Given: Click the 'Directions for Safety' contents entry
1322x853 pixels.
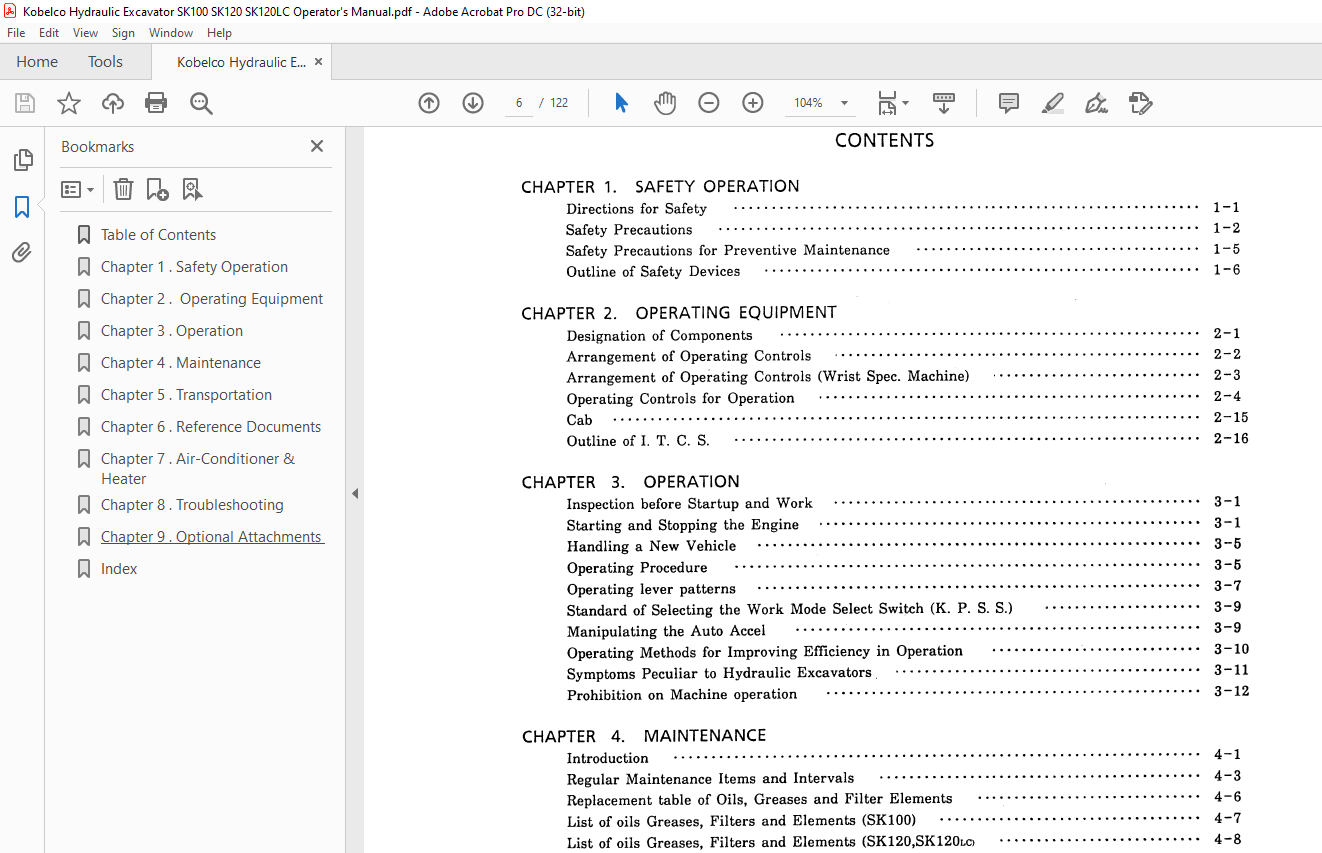Looking at the screenshot, I should point(636,209).
